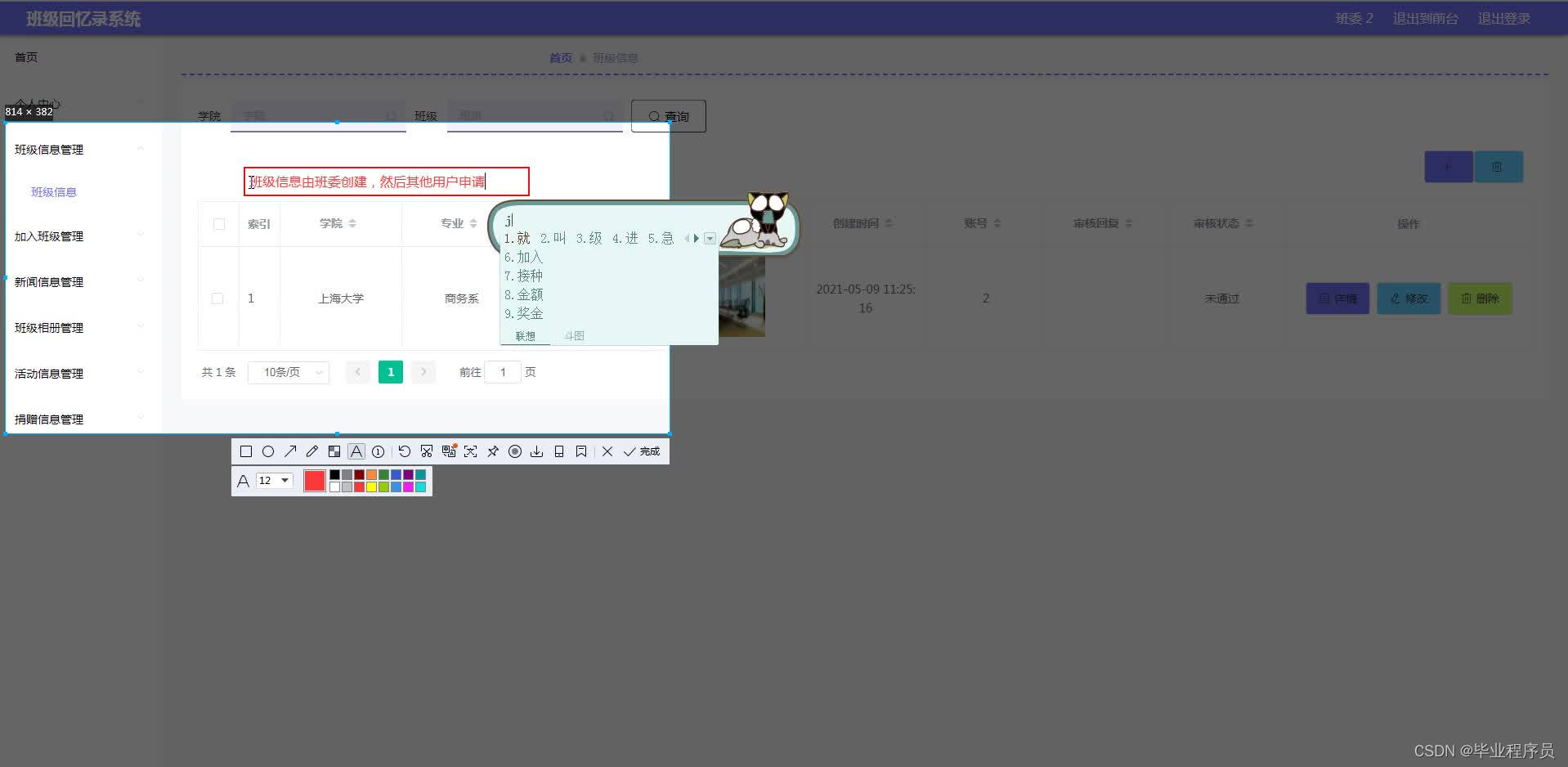
Task: Click the purple add record button
Action: [x=1448, y=167]
